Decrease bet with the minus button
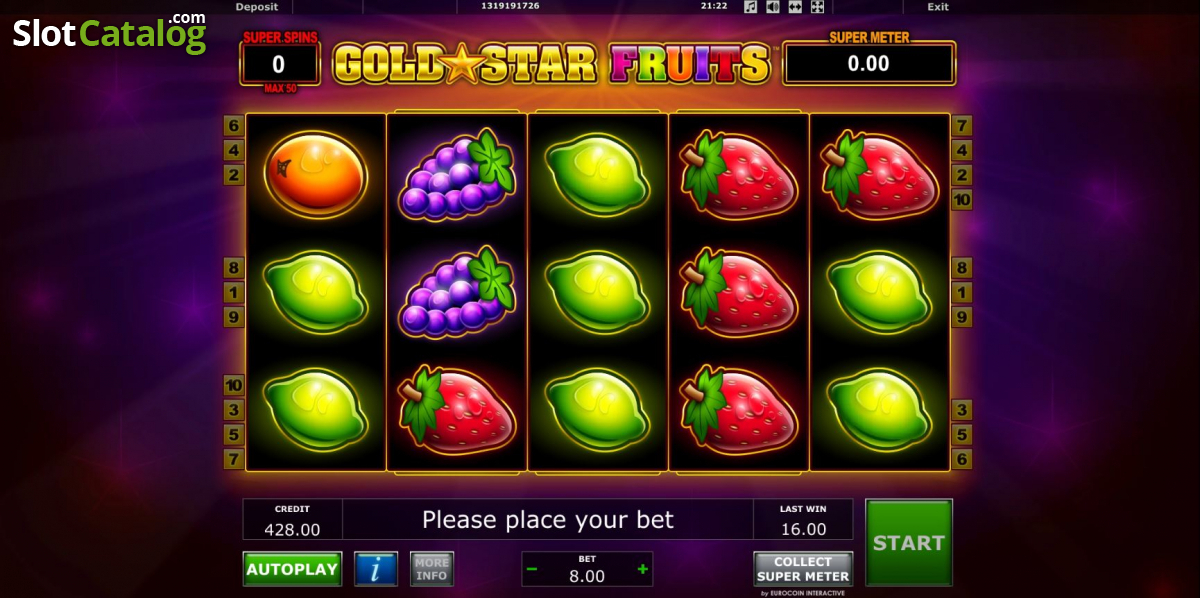Viewport: 1200px width, 598px height. [x=532, y=569]
